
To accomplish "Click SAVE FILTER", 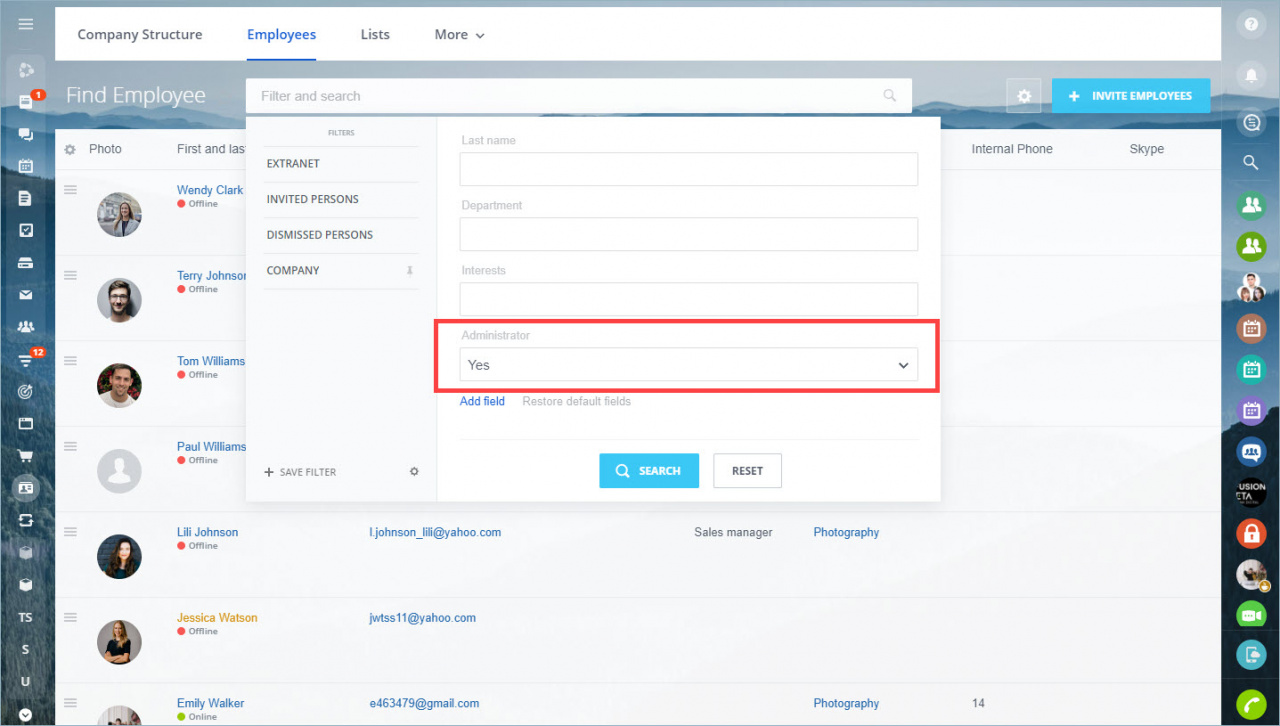I will coord(300,472).
